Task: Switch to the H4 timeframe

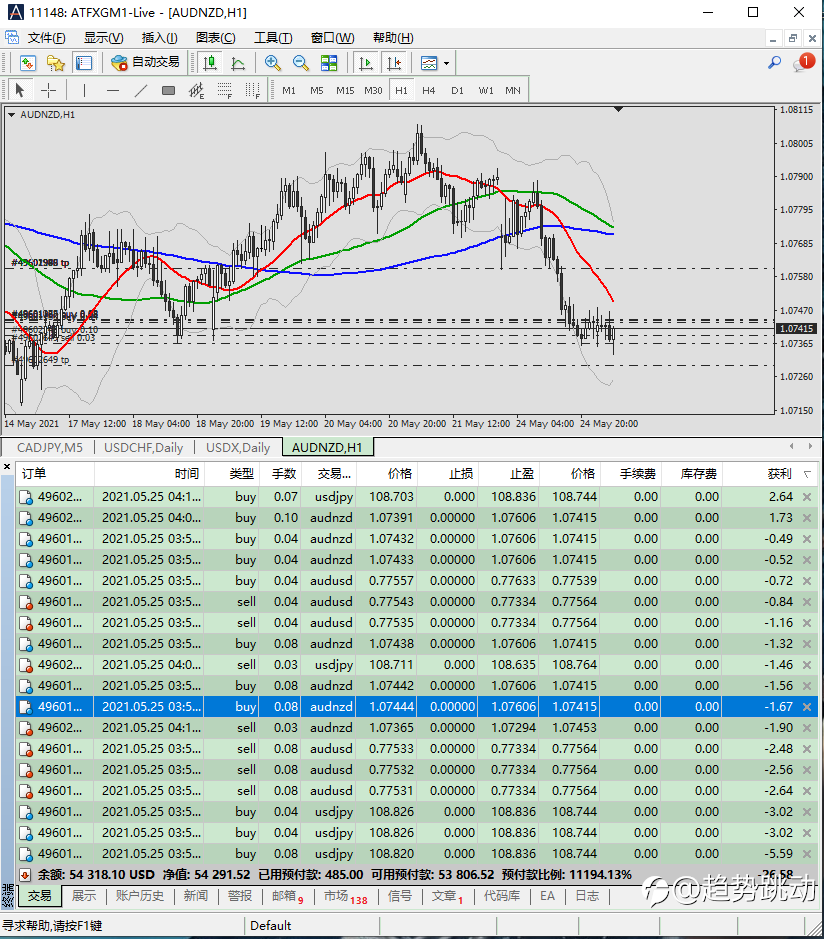Action: pyautogui.click(x=428, y=90)
